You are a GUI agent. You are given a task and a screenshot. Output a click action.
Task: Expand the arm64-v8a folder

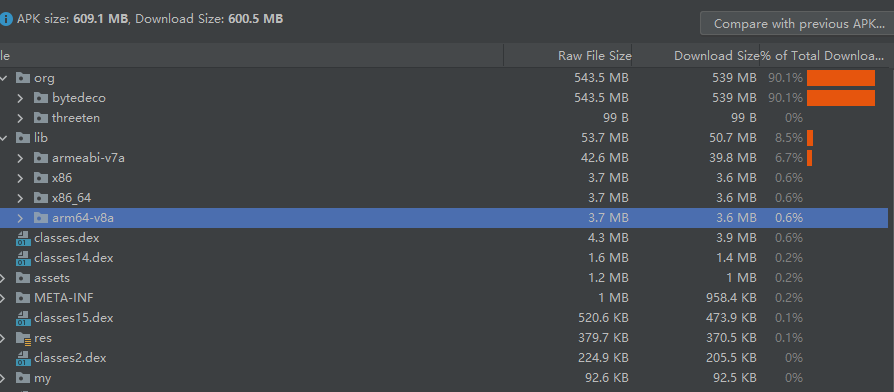[21, 218]
